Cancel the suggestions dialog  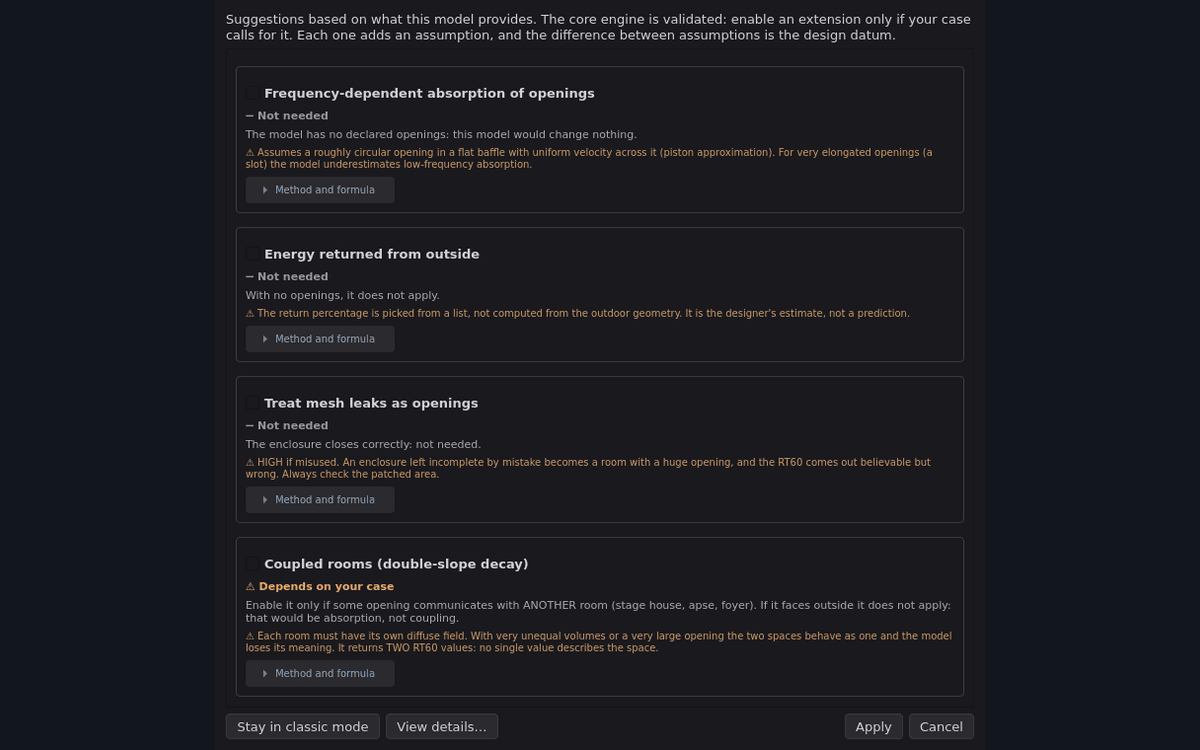[941, 727]
